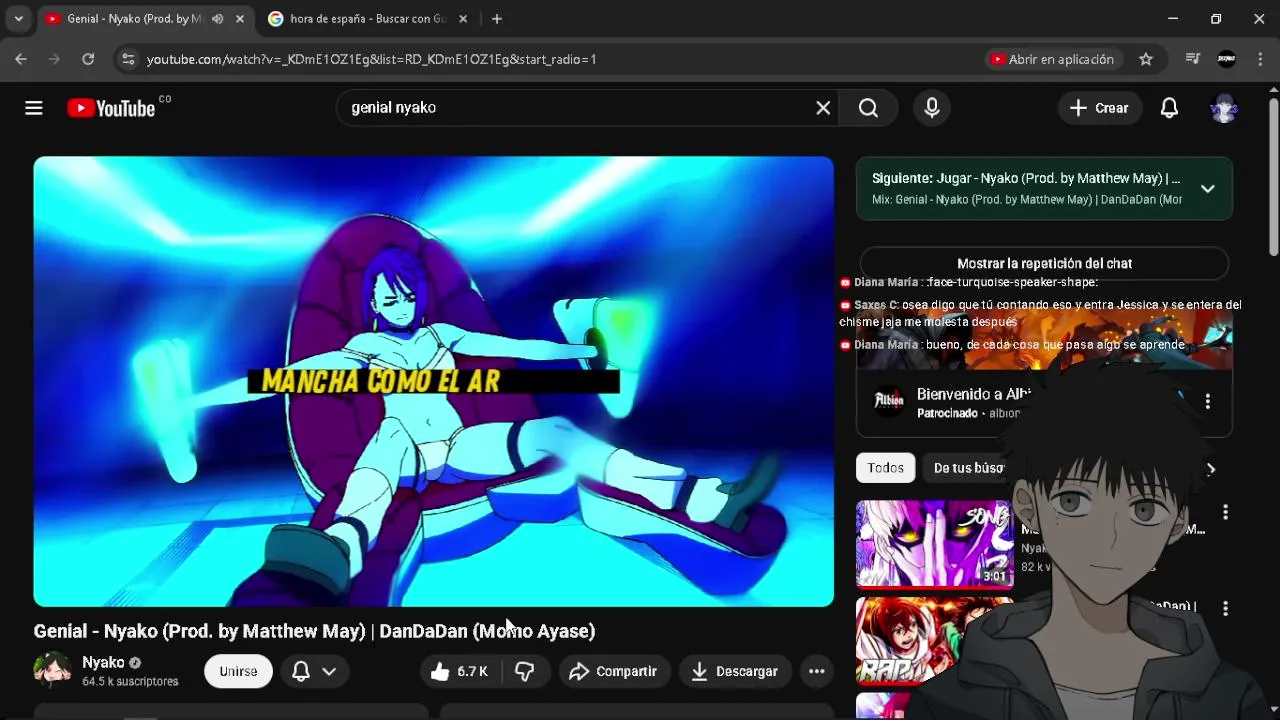Open options for the first recommended video
Image resolution: width=1280 pixels, height=720 pixels.
(x=1225, y=512)
